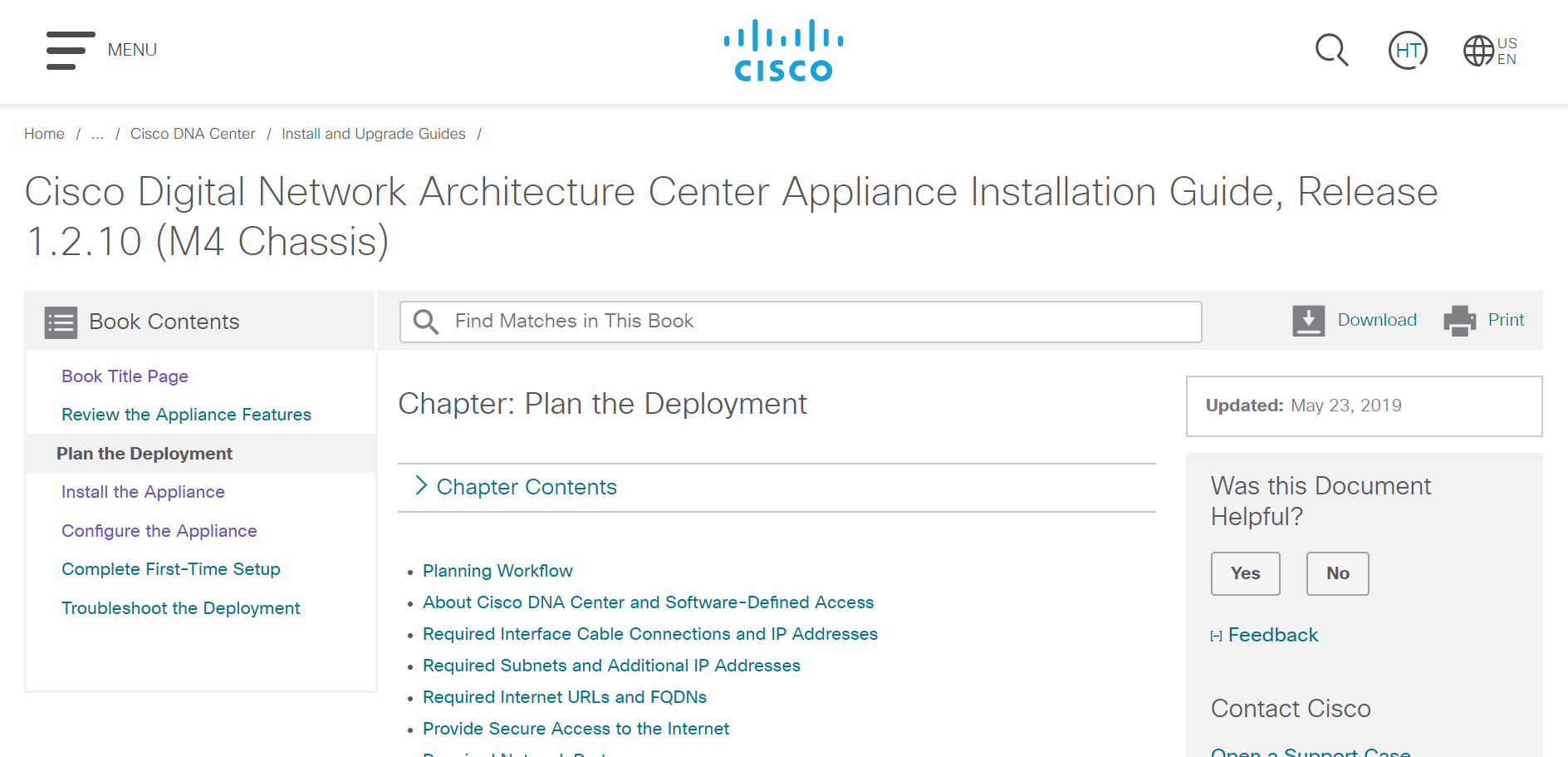The image size is (1568, 757).
Task: Click the Download arrow icon
Action: [1308, 321]
